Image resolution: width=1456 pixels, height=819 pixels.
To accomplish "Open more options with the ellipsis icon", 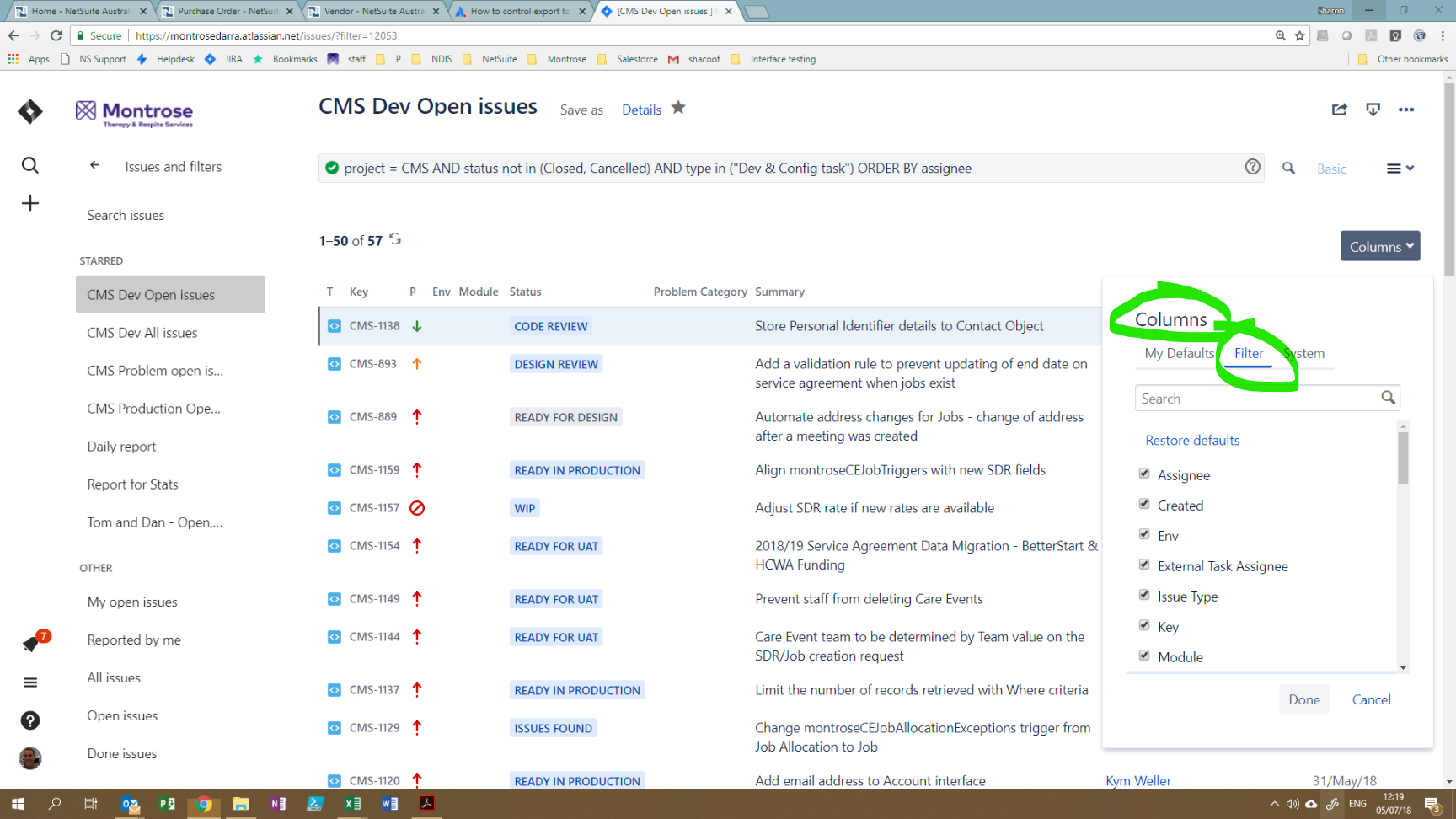I will (x=1407, y=110).
